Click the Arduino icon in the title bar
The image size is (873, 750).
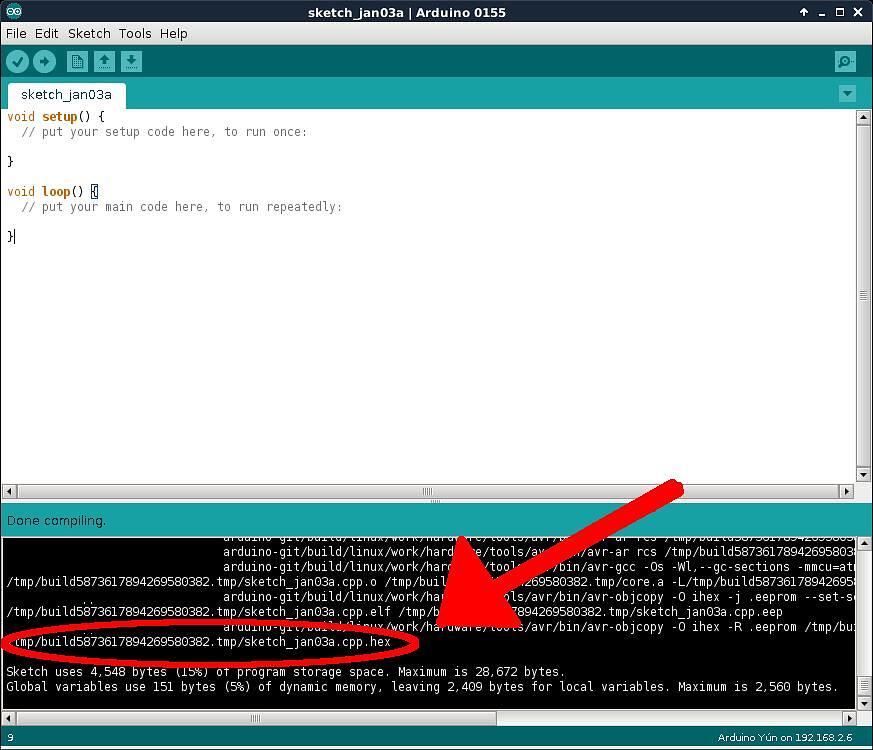pyautogui.click(x=12, y=12)
